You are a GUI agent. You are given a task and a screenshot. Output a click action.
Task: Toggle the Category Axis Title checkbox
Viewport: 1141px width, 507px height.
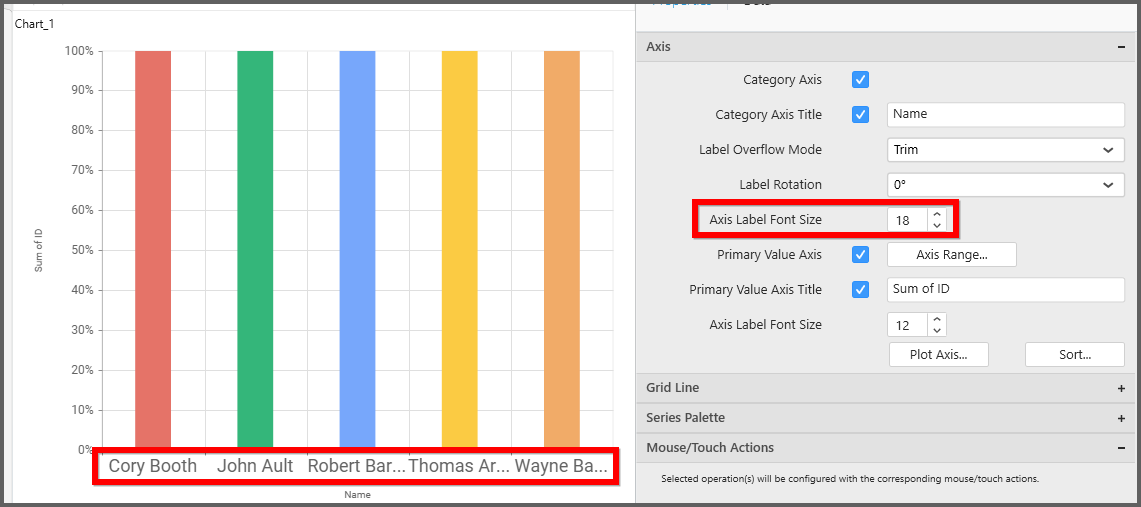tap(860, 115)
